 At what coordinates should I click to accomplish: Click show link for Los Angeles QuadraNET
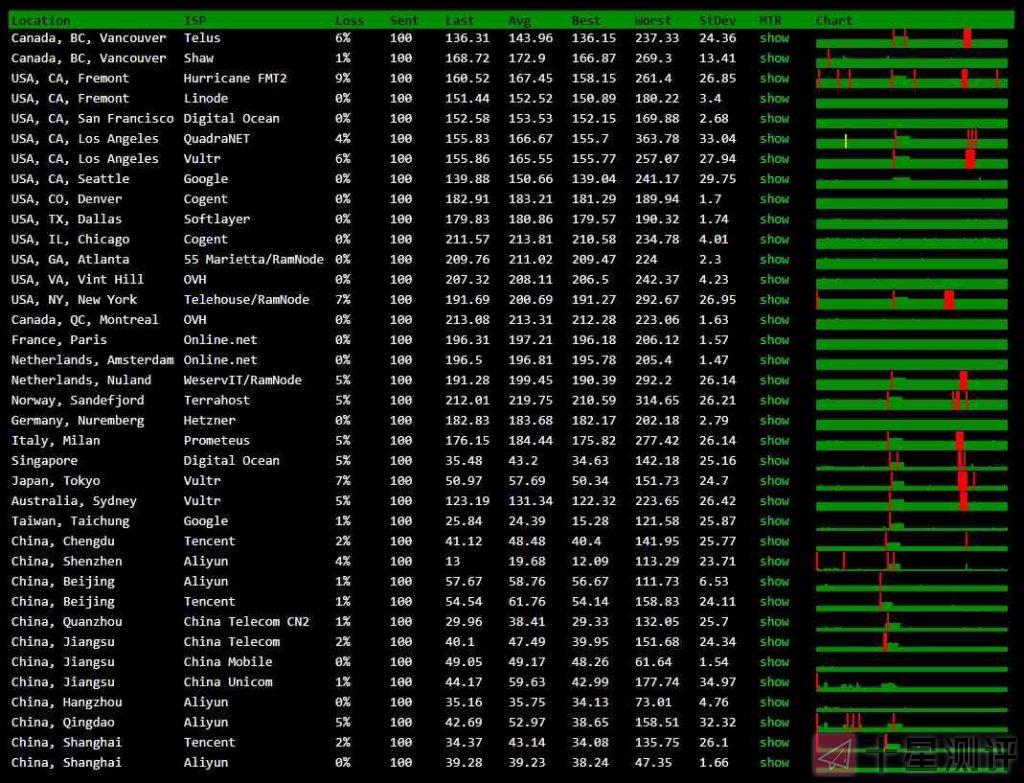pos(774,139)
